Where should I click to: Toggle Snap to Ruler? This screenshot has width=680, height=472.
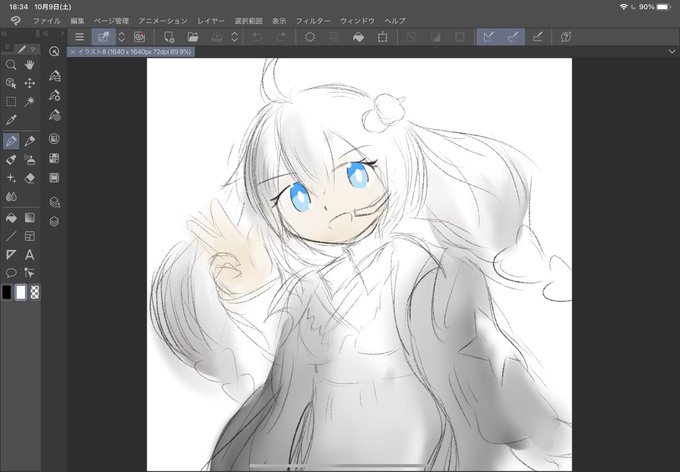pyautogui.click(x=489, y=37)
